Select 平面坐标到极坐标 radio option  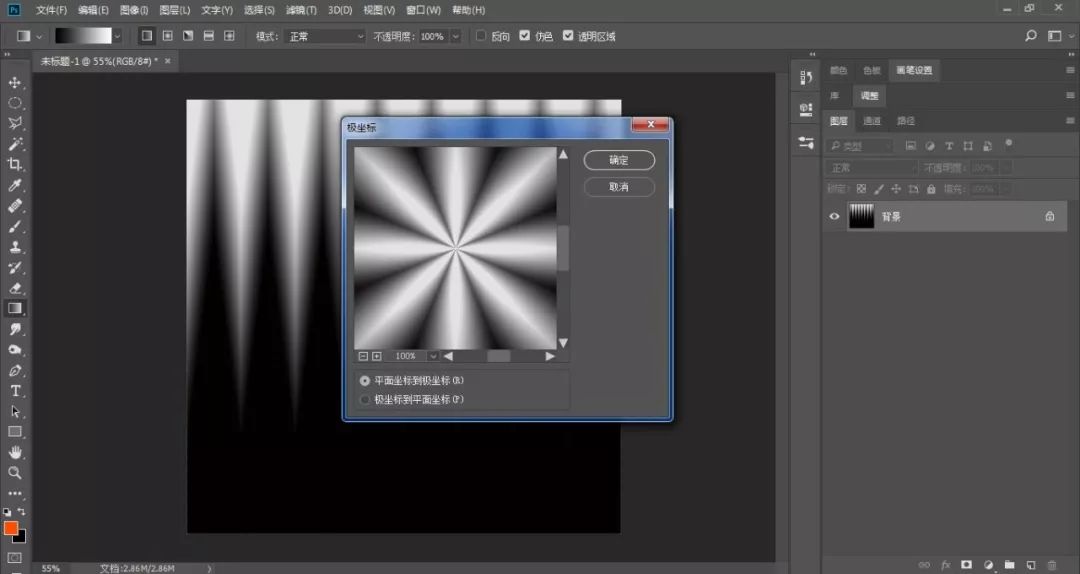click(x=365, y=381)
